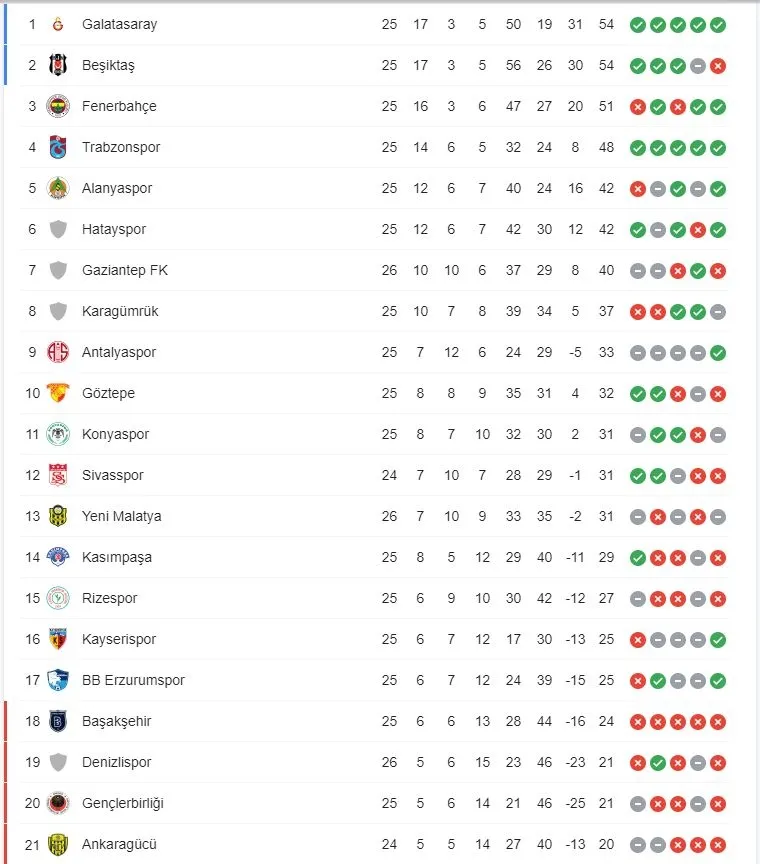Viewport: 760px width, 864px height.
Task: Click the Kayserispor club crest icon
Action: [x=58, y=639]
